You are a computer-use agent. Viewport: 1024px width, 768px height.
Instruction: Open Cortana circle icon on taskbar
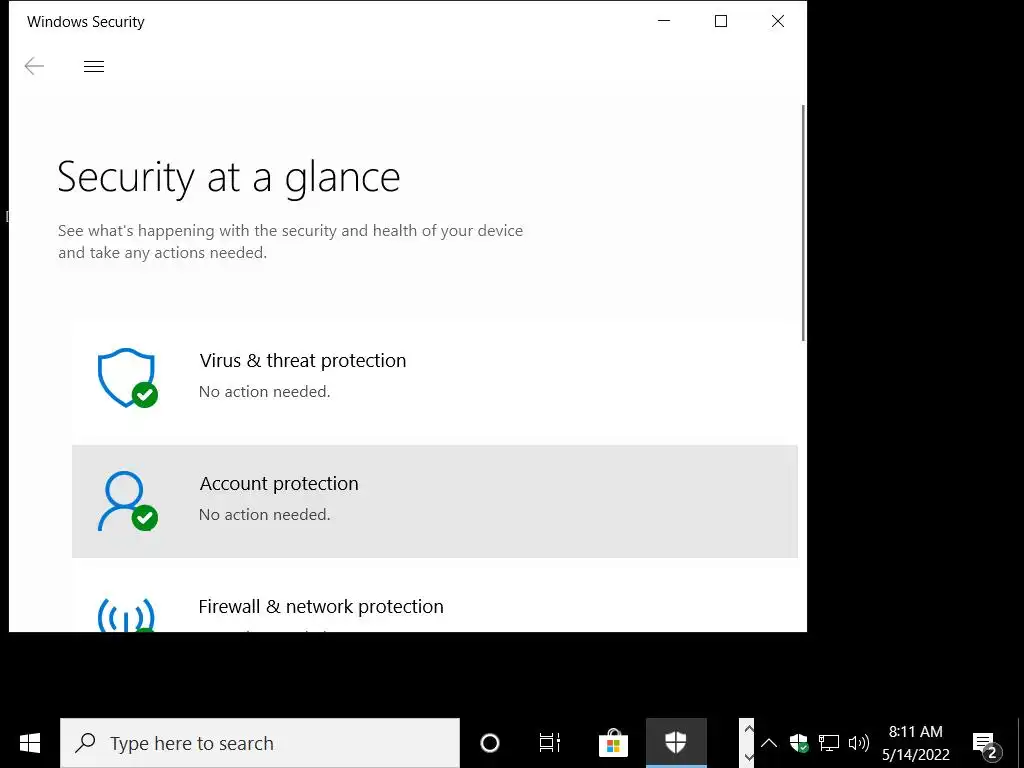pos(490,743)
